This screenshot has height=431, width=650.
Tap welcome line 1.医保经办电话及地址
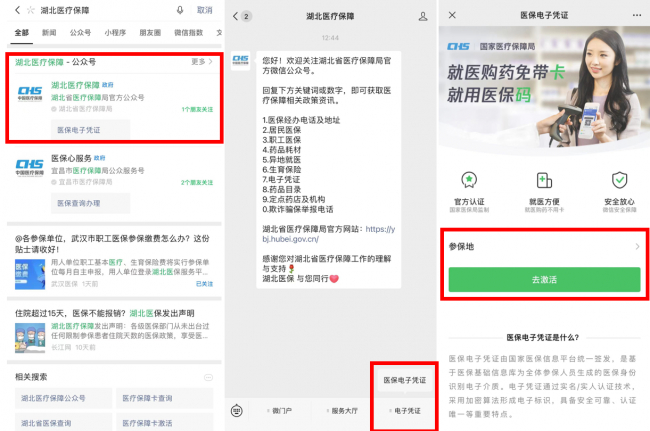(x=301, y=120)
